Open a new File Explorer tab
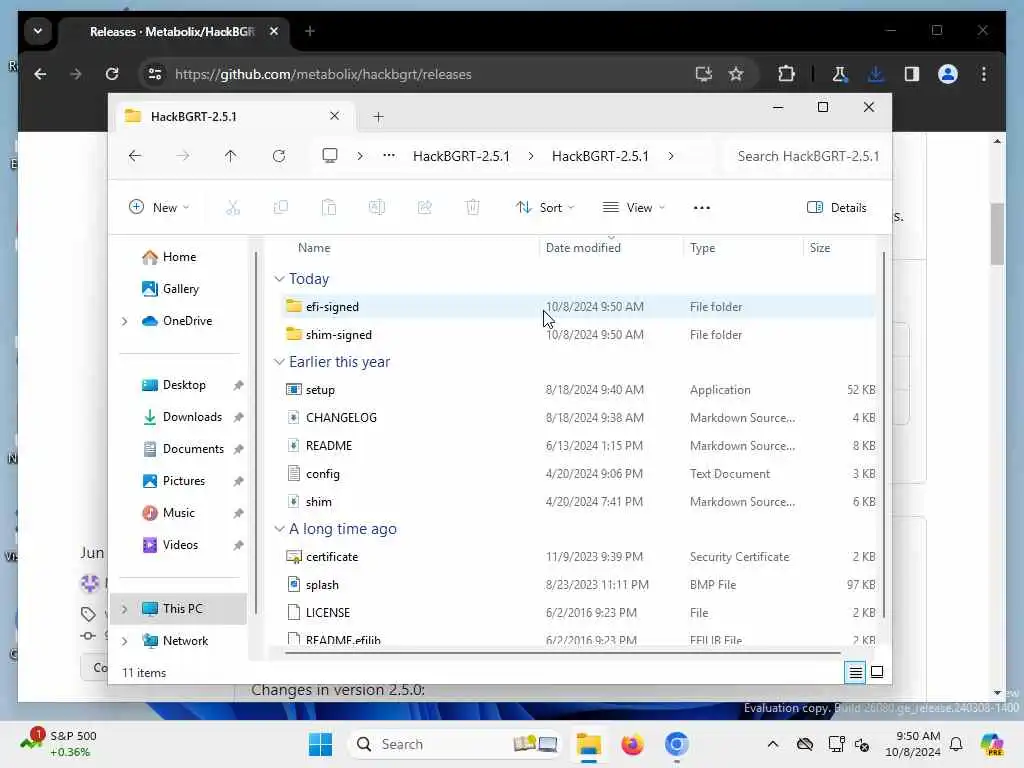This screenshot has width=1024, height=768. pyautogui.click(x=378, y=117)
